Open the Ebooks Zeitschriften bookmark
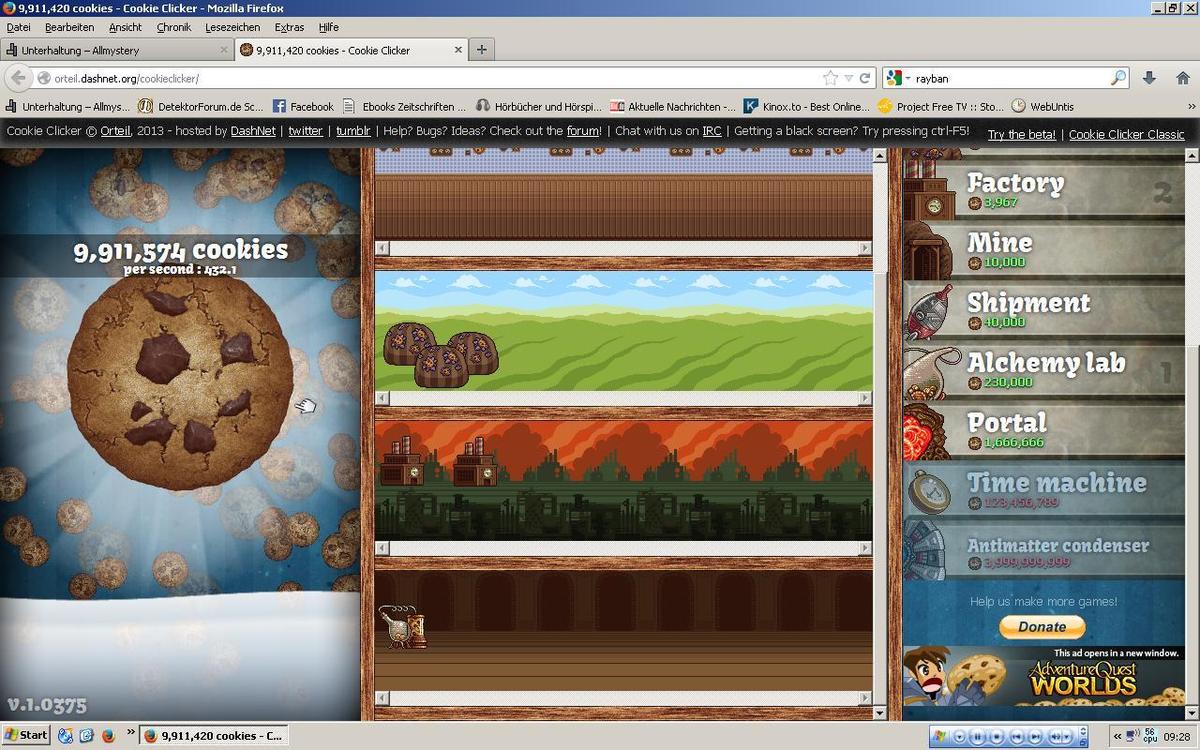 (404, 106)
